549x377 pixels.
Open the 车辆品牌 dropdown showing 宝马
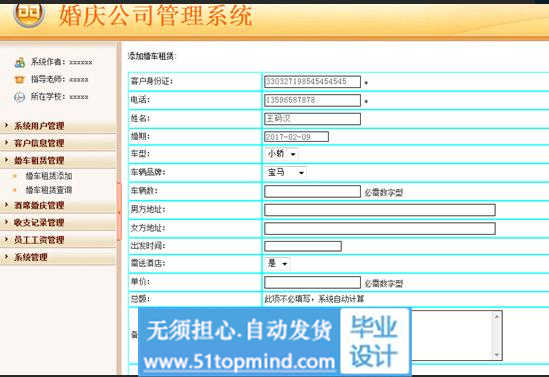(x=285, y=172)
